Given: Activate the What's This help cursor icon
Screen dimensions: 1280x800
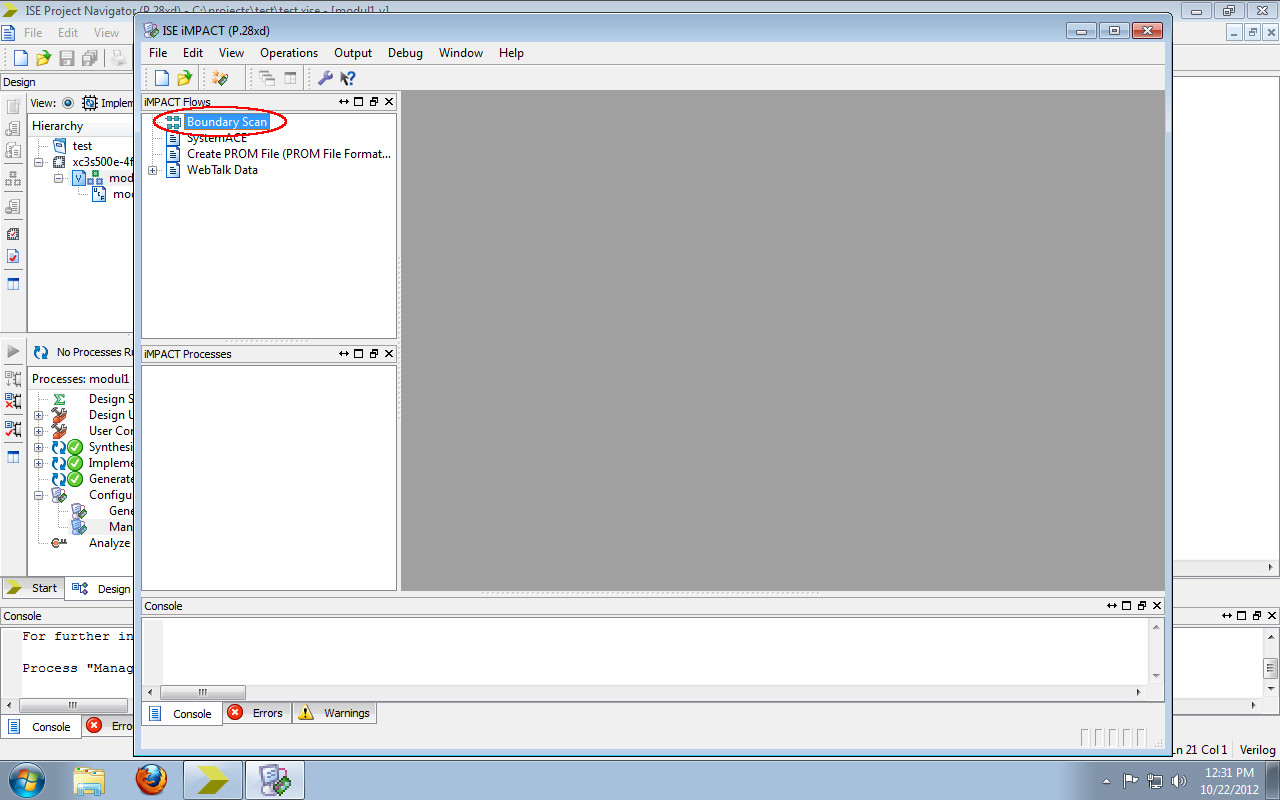Looking at the screenshot, I should click(347, 77).
